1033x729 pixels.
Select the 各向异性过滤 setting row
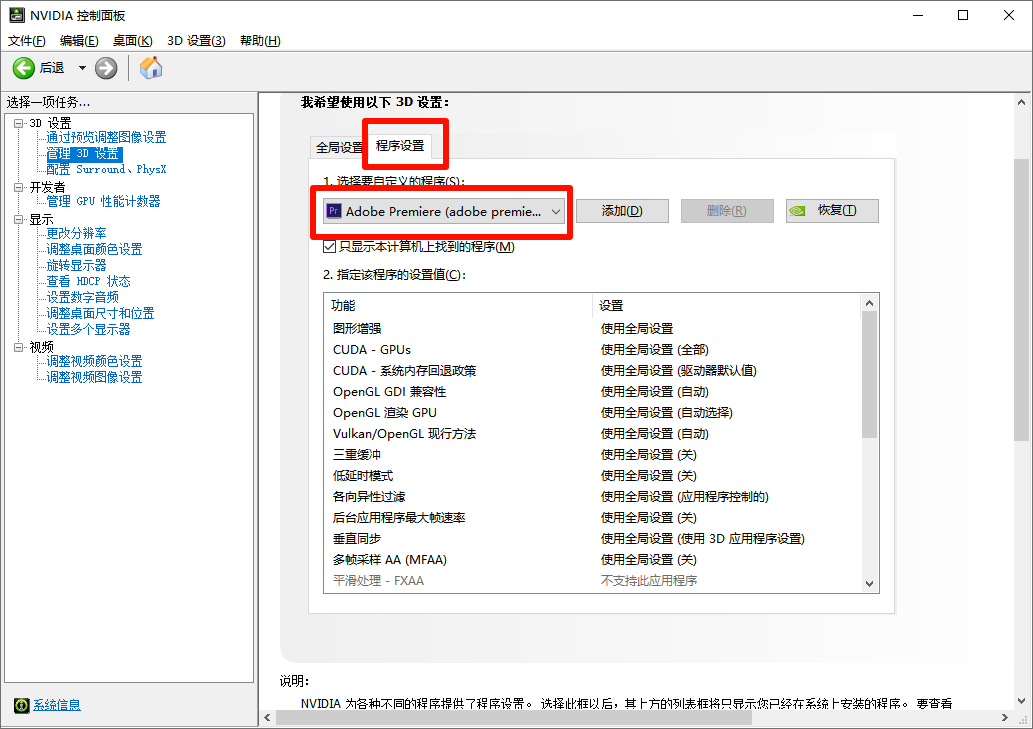click(x=593, y=497)
